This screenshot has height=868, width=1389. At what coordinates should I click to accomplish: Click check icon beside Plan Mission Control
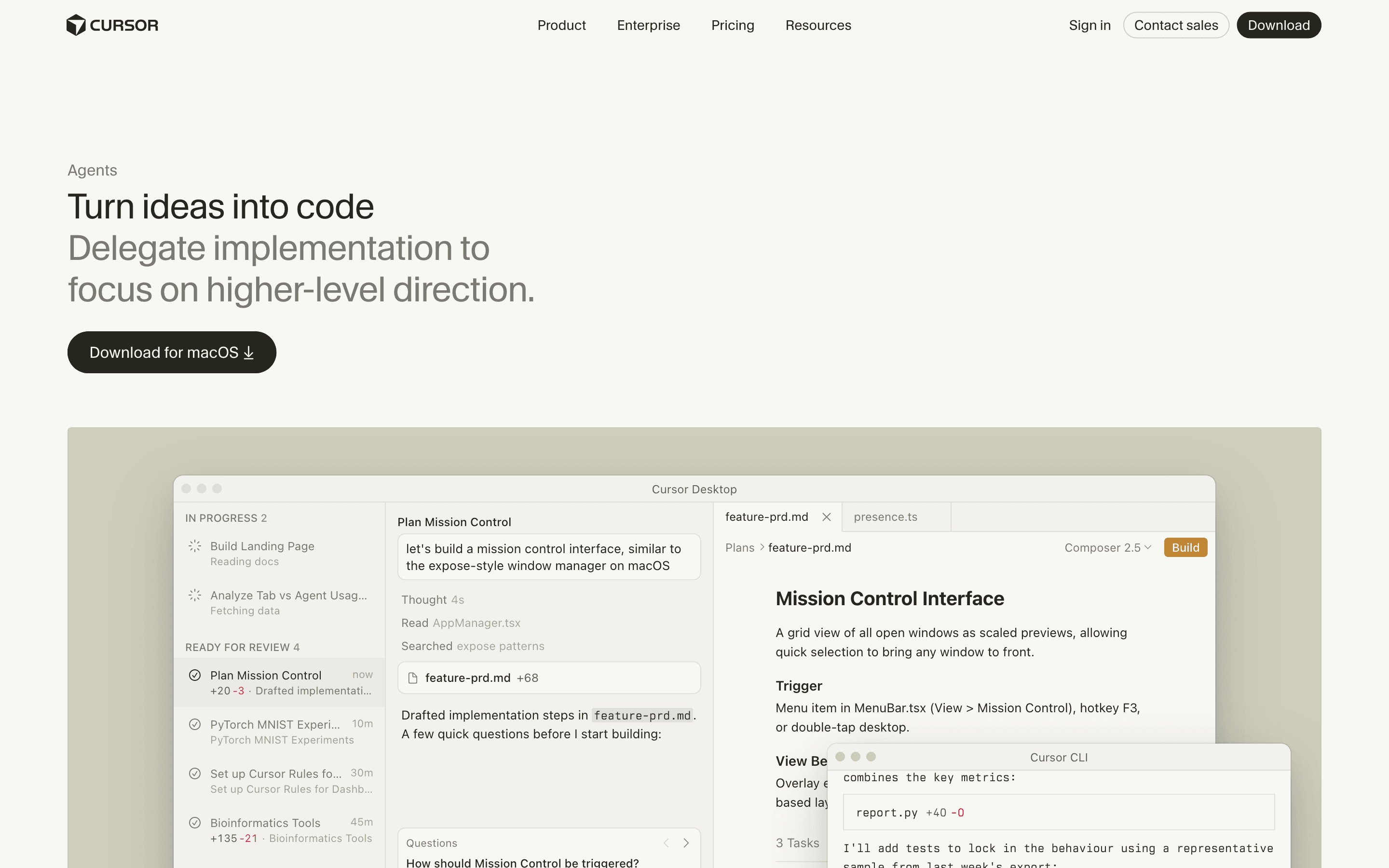click(x=194, y=675)
